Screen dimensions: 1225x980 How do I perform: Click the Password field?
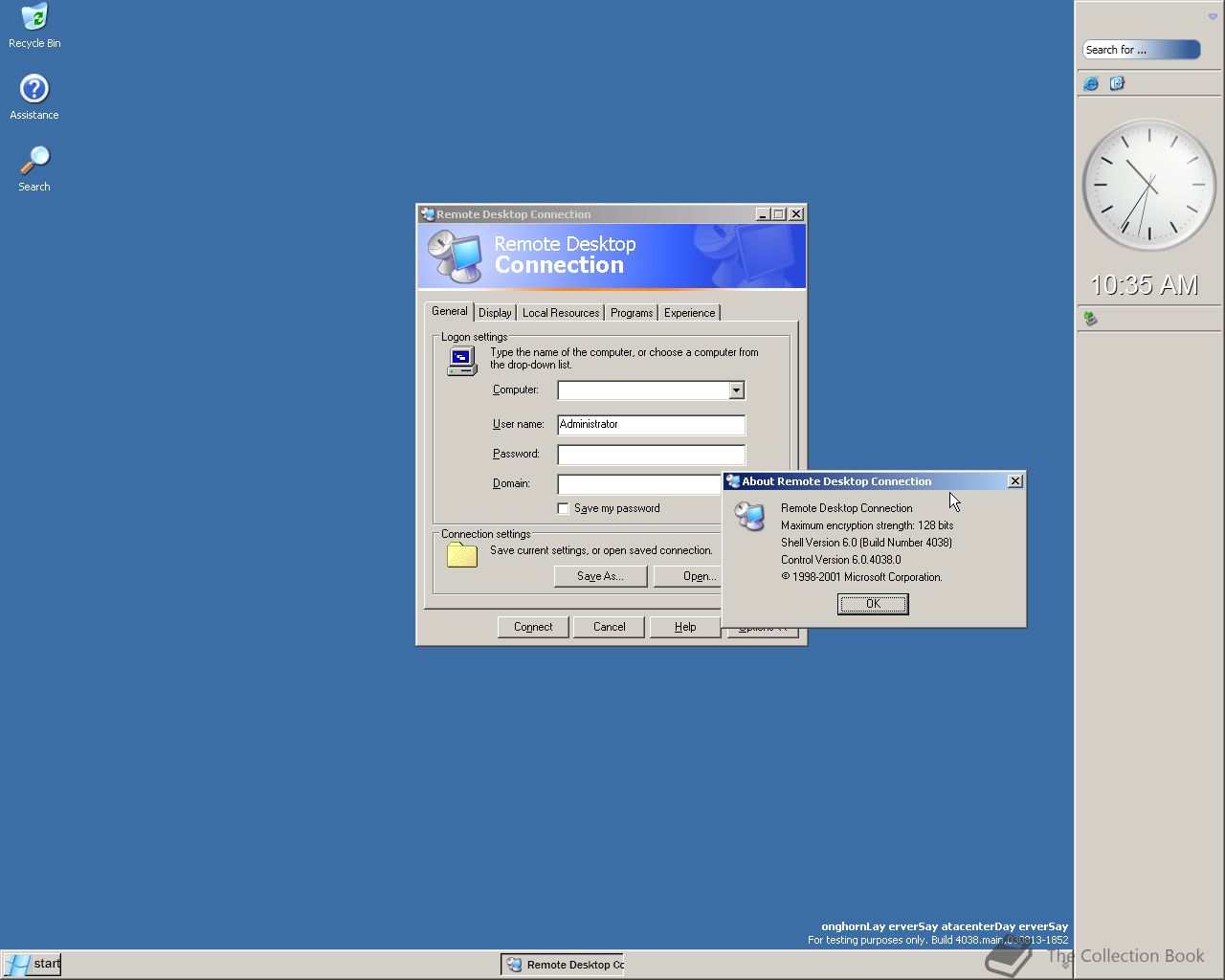tap(651, 455)
